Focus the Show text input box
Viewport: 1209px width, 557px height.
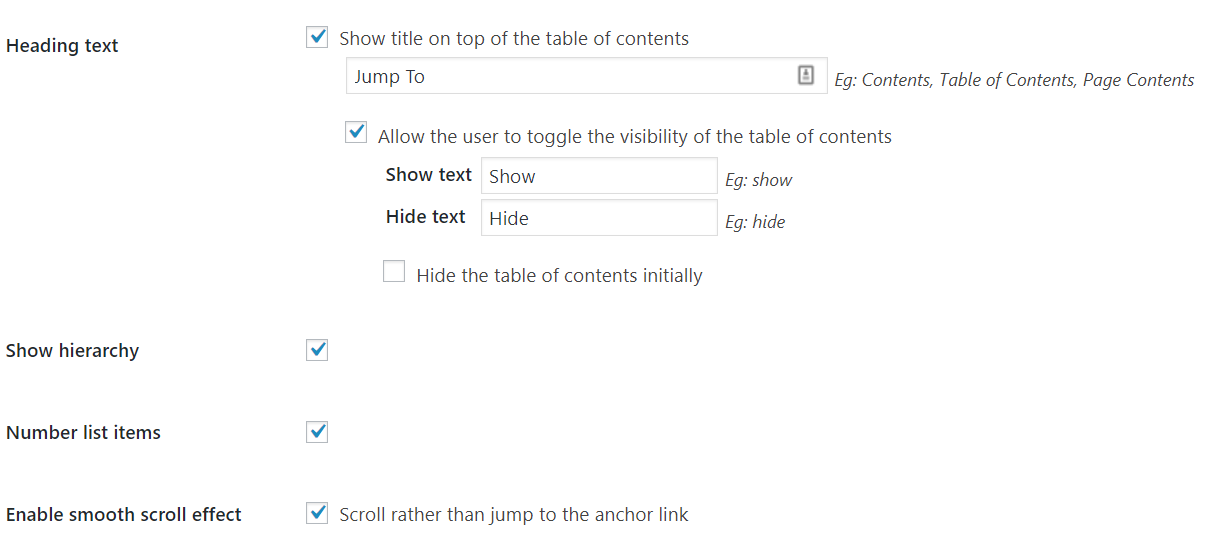coord(598,176)
